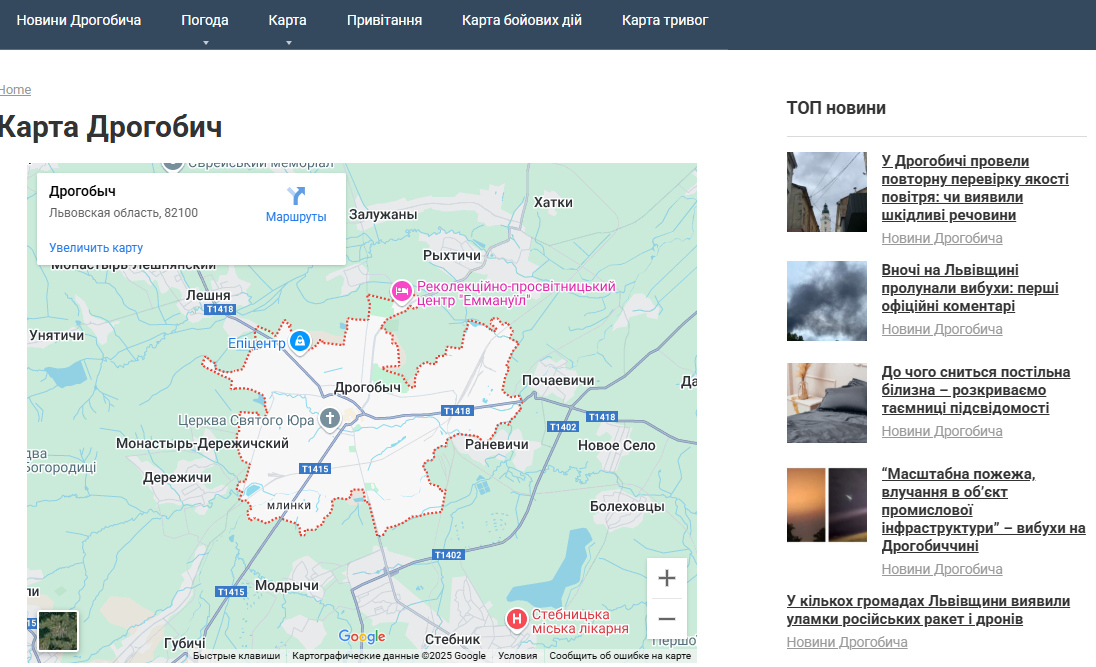The image size is (1096, 667).
Task: Click the Home breadcrumb link
Action: [15, 89]
